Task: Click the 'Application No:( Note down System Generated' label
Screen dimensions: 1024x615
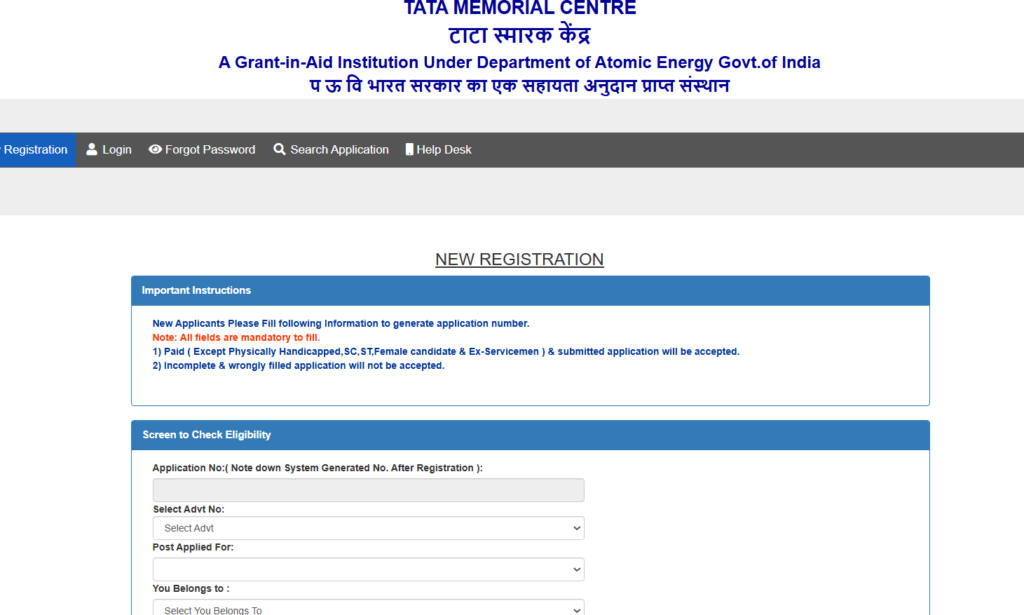Action: click(317, 468)
